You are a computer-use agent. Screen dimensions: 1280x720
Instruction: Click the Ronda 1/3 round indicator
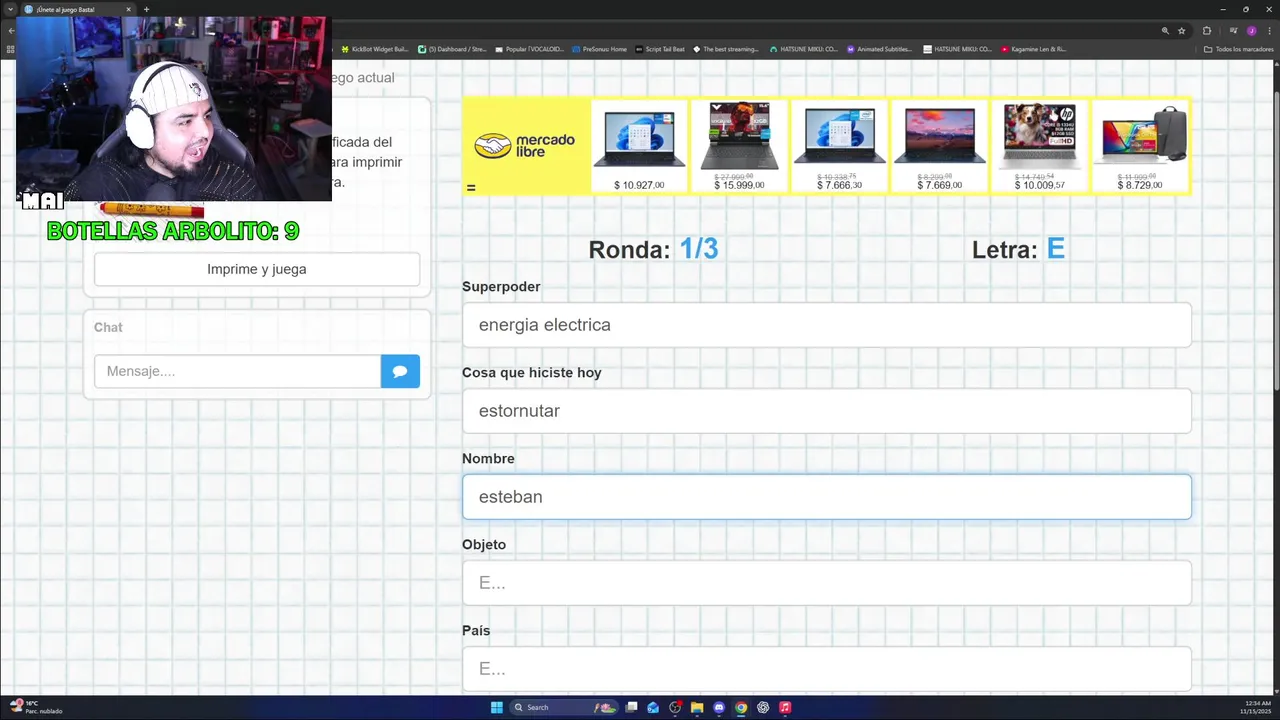tap(653, 249)
